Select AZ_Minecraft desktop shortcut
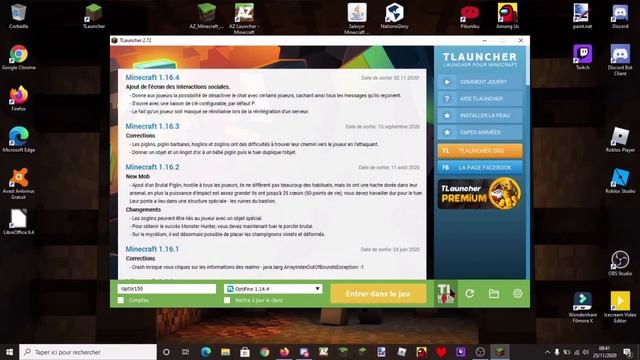The height and width of the screenshot is (360, 640). [x=207, y=16]
